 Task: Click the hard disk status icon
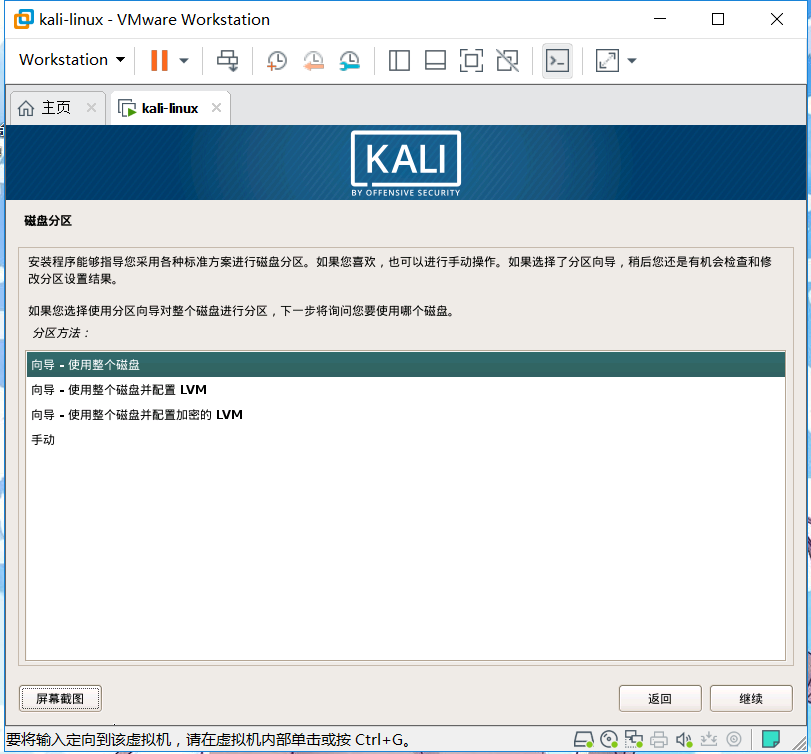click(x=583, y=740)
